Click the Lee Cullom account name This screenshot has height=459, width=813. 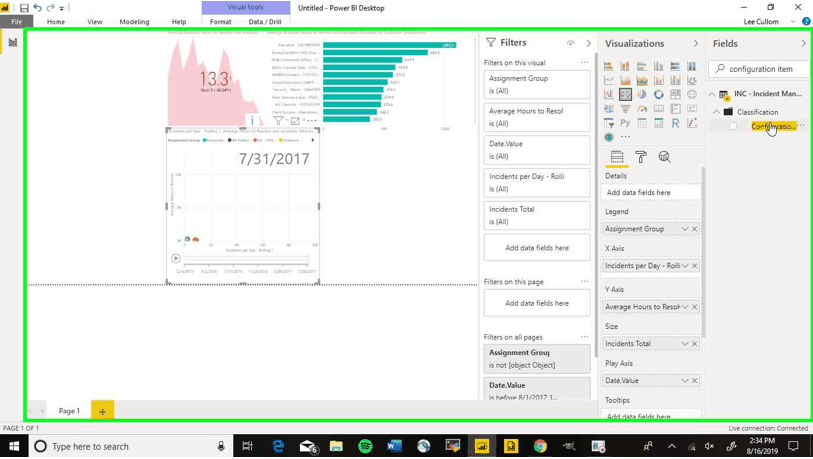[x=761, y=22]
